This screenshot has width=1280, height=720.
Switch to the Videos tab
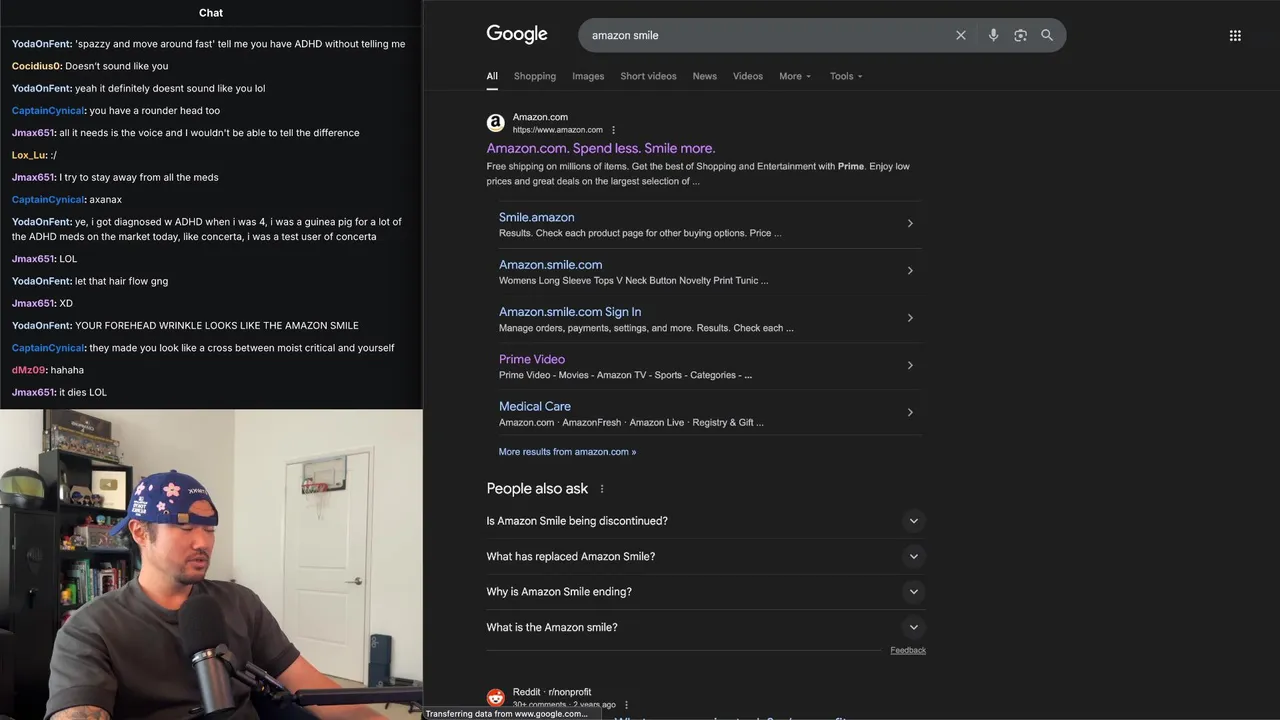pyautogui.click(x=748, y=76)
